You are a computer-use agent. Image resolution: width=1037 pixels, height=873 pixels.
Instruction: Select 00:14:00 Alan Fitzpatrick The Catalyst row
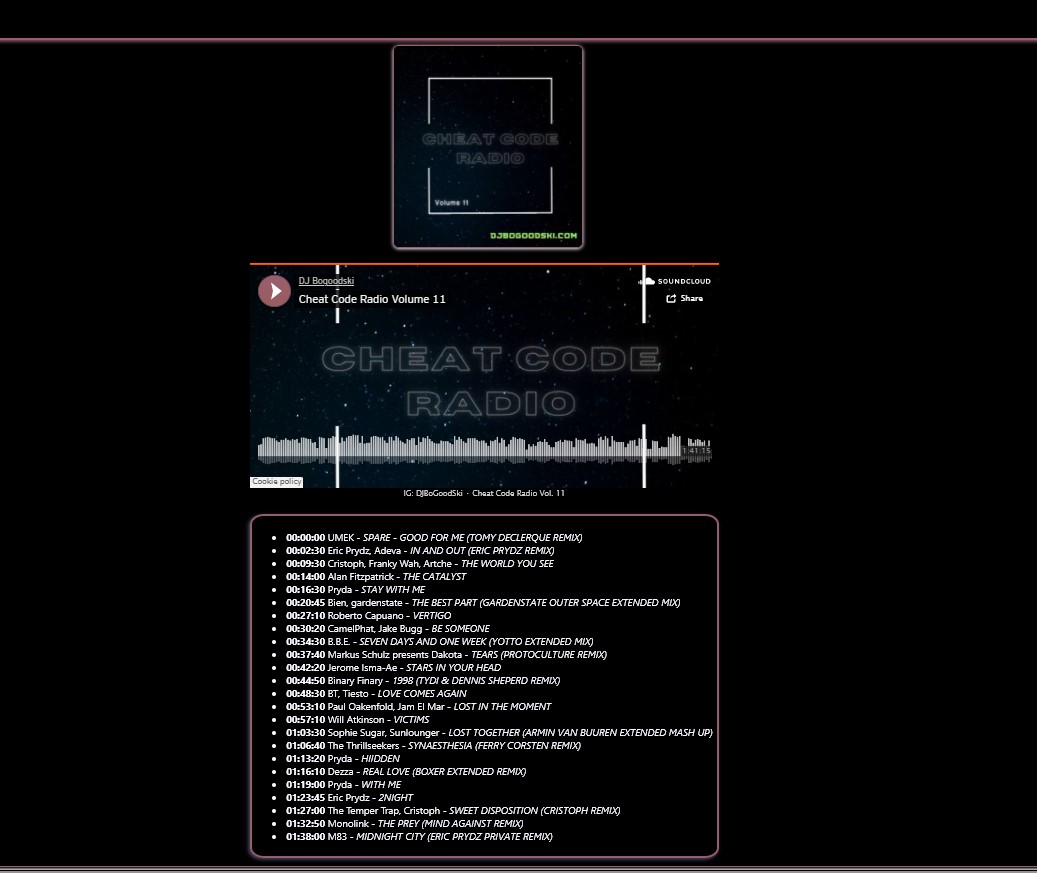click(376, 577)
